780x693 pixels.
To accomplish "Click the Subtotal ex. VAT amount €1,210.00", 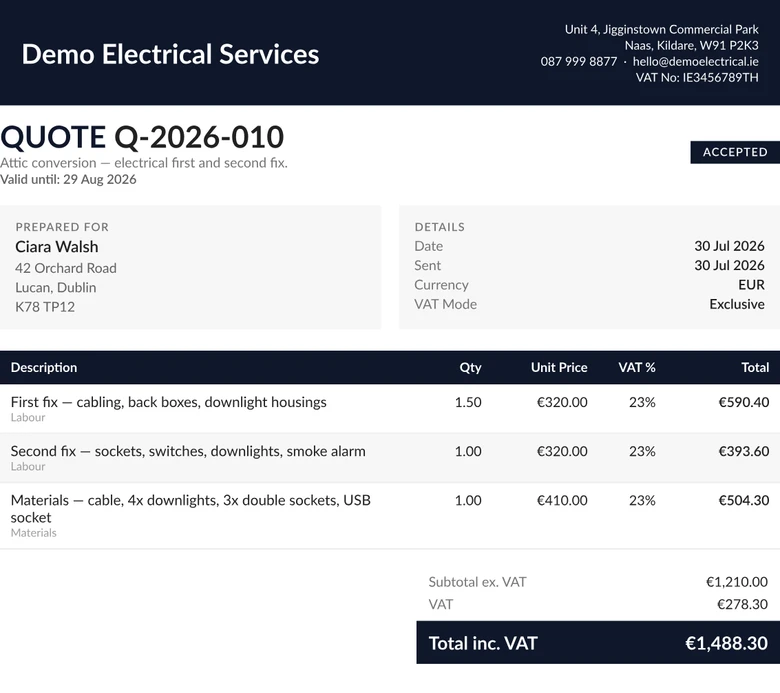I will (x=737, y=582).
